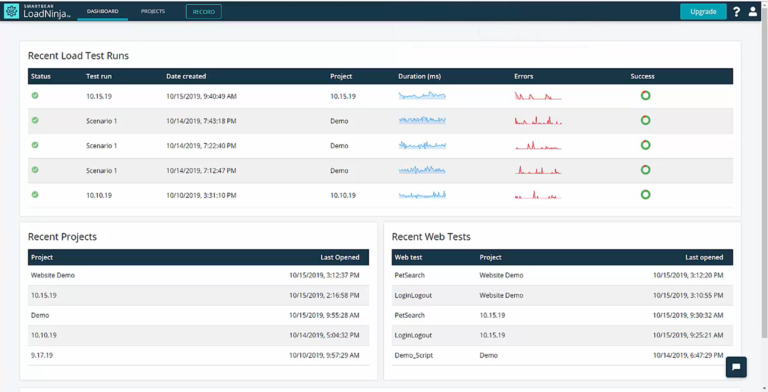Screen dimensions: 768x392
Task: Click green status check for 10.15.19 run
Action: pyautogui.click(x=35, y=96)
